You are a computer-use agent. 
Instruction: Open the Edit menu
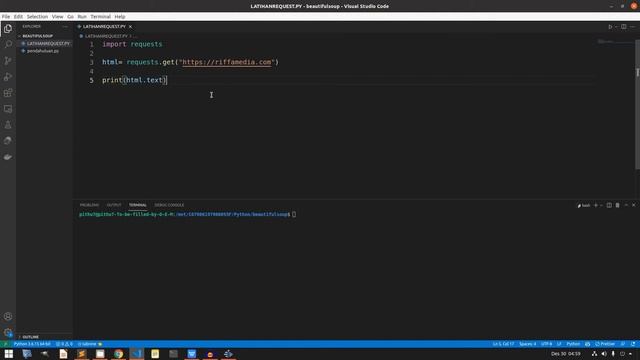18,17
